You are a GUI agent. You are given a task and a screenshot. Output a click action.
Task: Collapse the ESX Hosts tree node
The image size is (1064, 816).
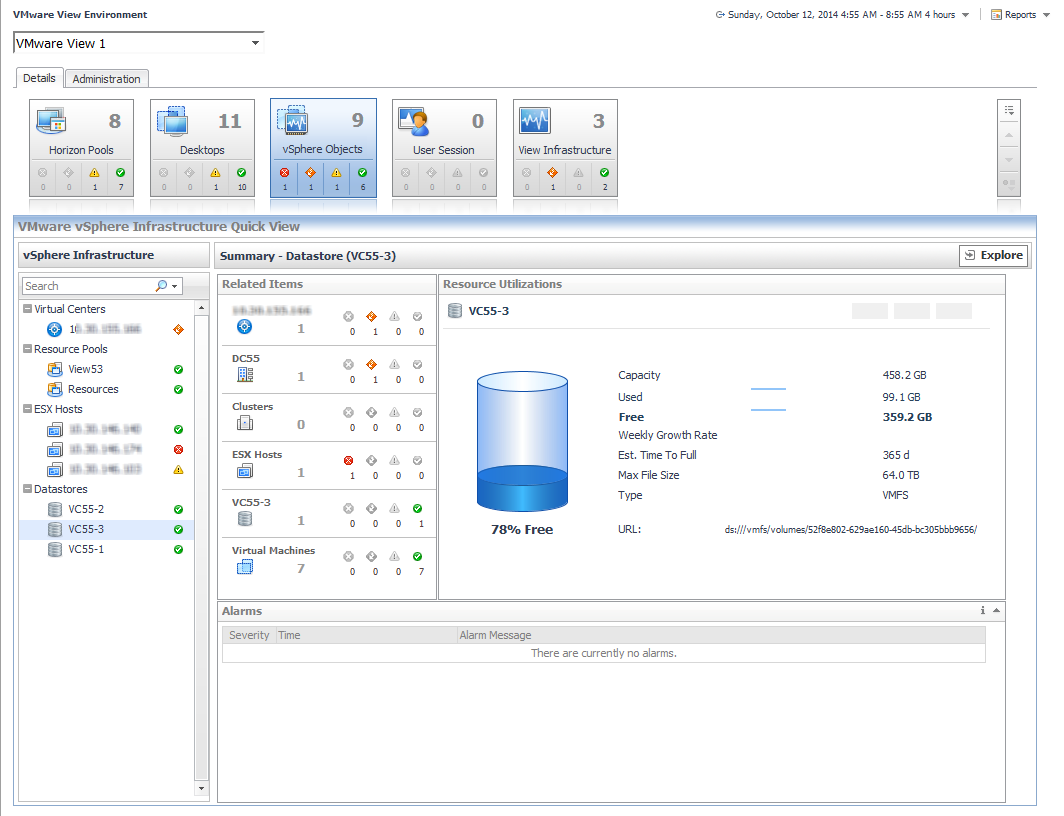click(x=27, y=409)
